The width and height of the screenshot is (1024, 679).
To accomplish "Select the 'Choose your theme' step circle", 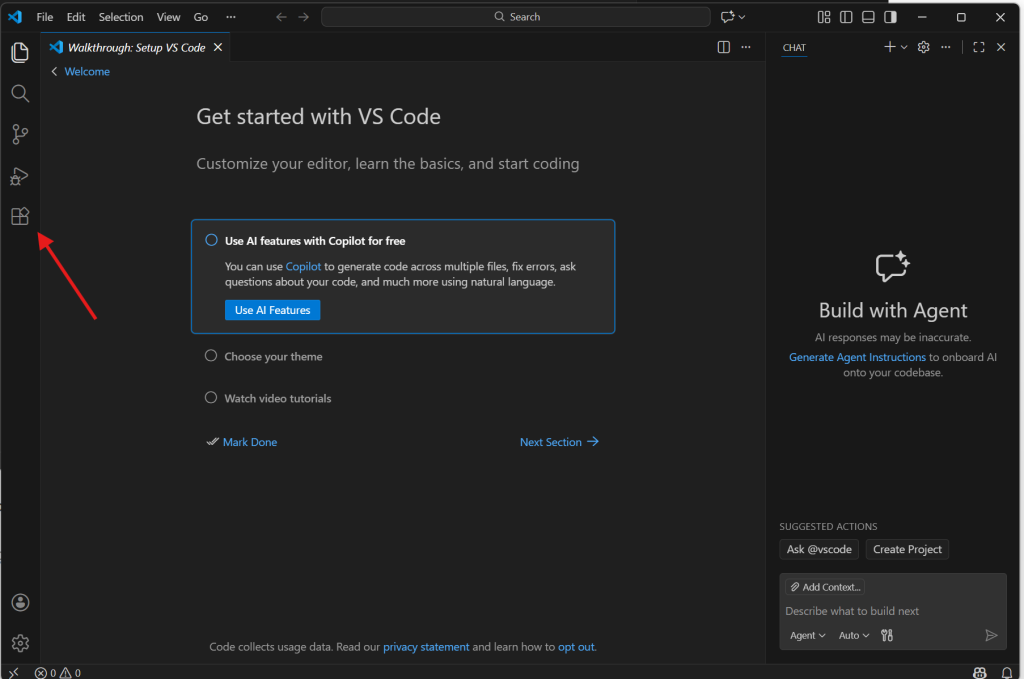I will [x=211, y=356].
